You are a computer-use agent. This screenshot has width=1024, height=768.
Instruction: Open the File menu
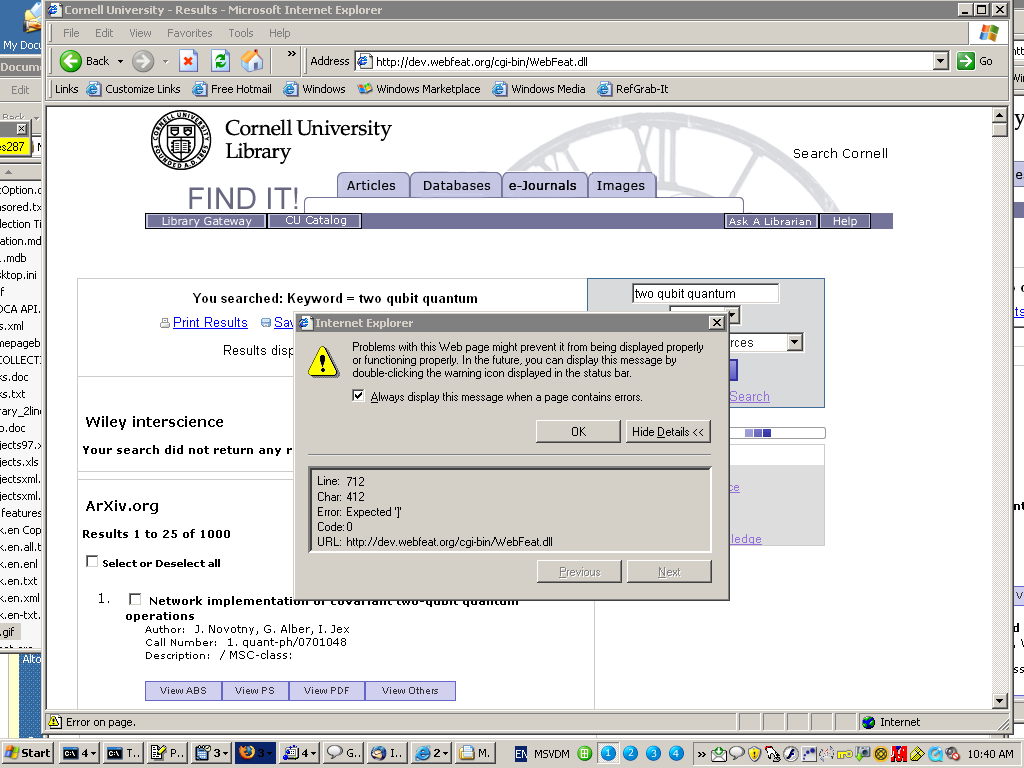click(71, 33)
